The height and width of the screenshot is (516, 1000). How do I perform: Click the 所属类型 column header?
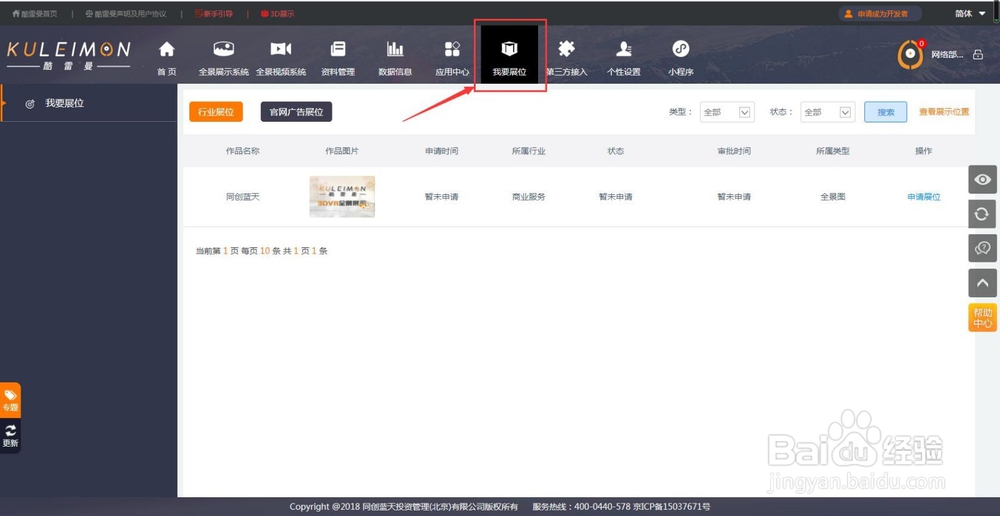coord(833,151)
